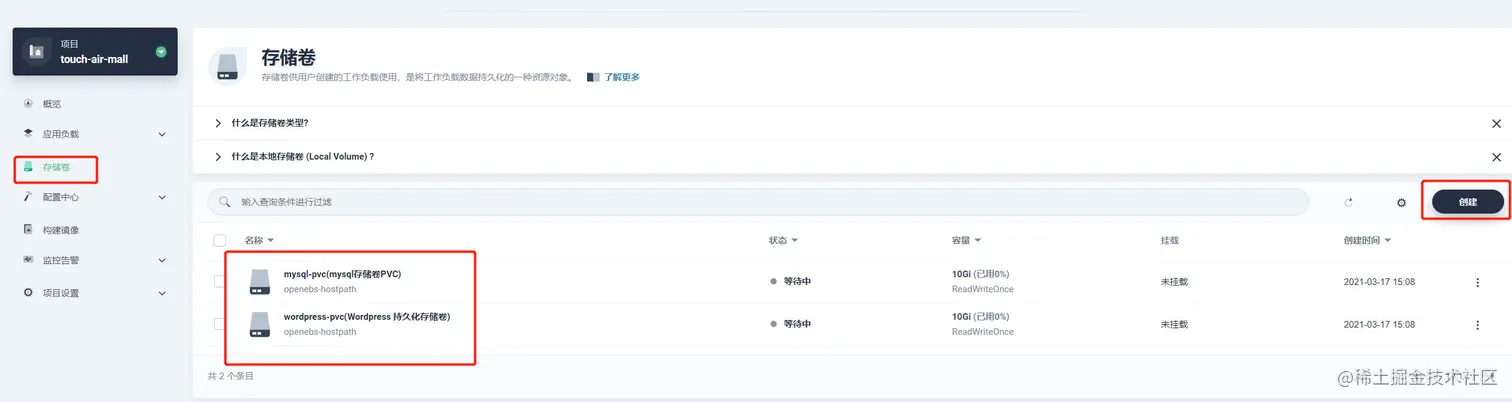1512x402 pixels.
Task: Click the creation time of mysql-pvc
Action: coord(1379,282)
